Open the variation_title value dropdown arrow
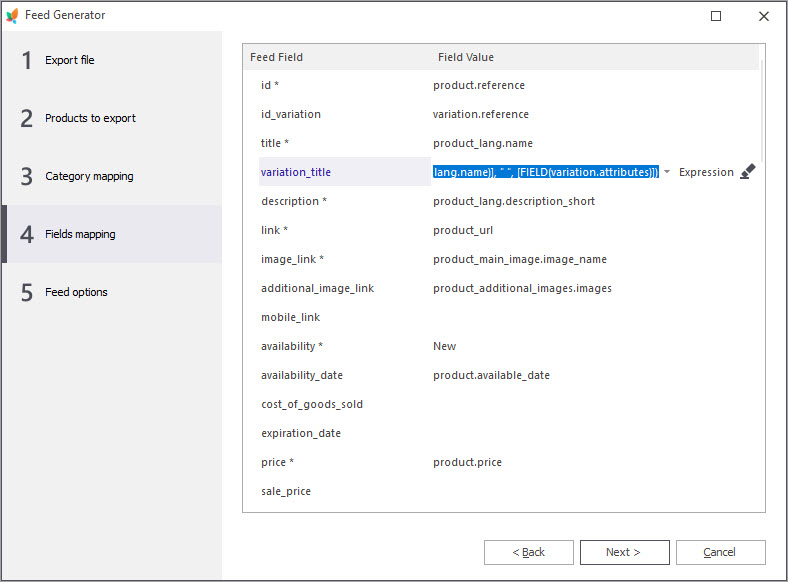The image size is (788, 582). 667,172
